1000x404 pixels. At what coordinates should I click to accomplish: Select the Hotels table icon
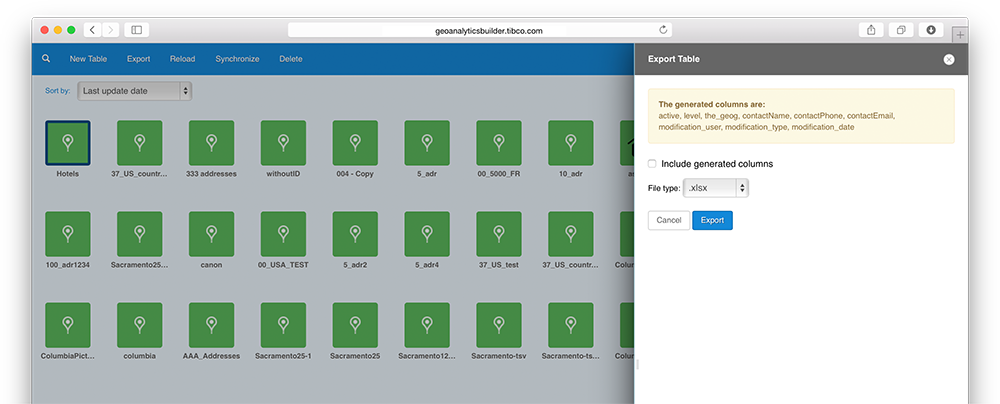[x=68, y=143]
